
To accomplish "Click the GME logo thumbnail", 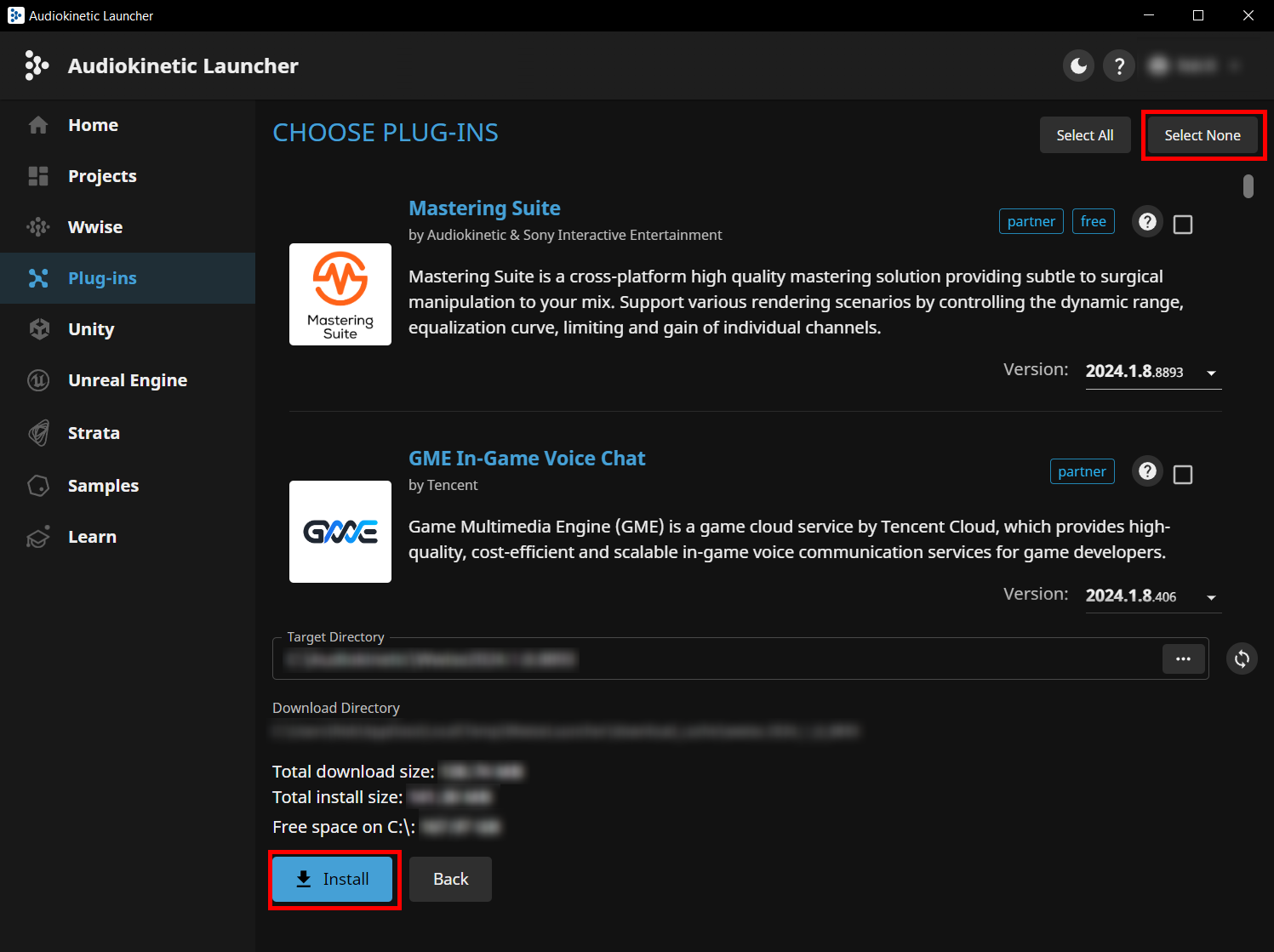I will point(340,532).
